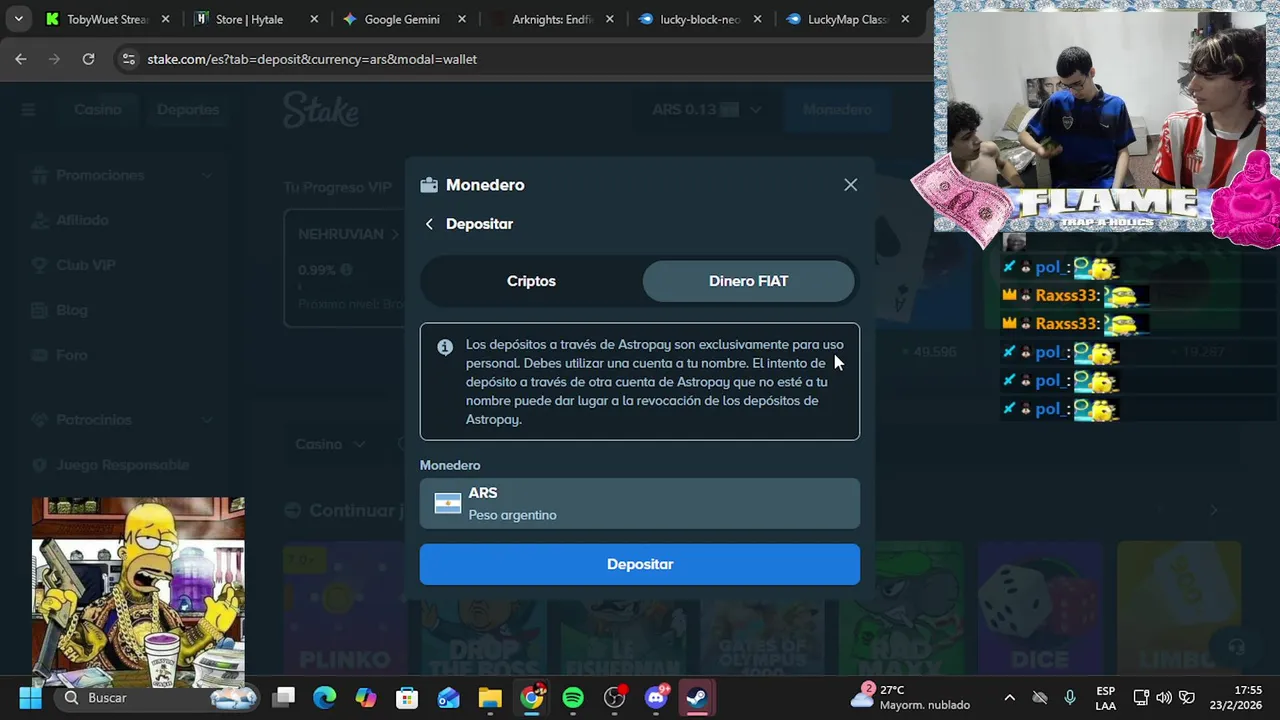Viewport: 1280px width, 720px height.
Task: Open the ARS Peso argentino currency selector
Action: pos(640,503)
